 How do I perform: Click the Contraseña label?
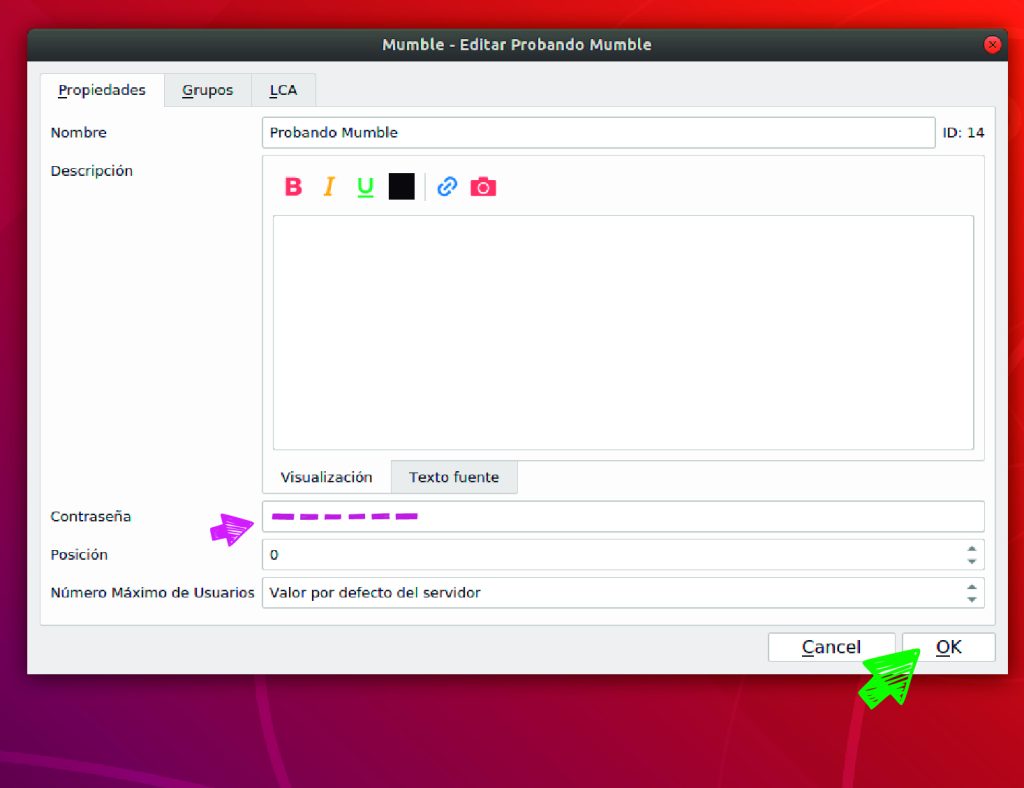click(x=91, y=516)
